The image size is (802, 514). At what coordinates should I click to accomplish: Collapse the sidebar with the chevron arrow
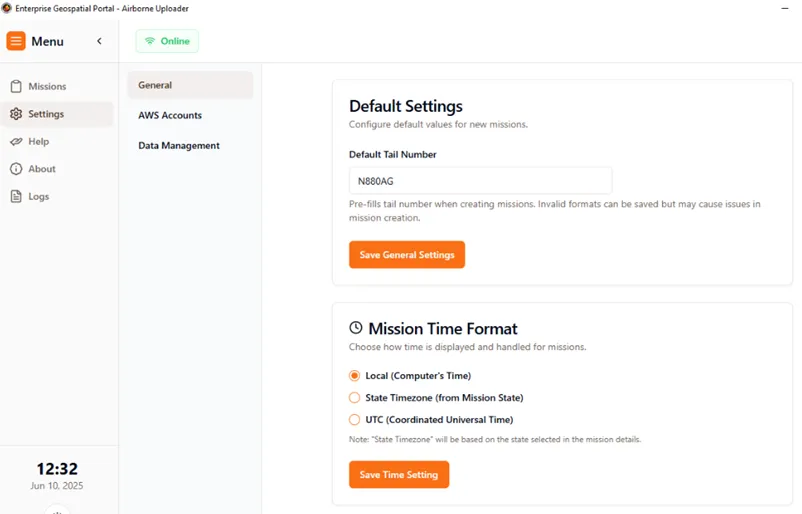point(99,41)
